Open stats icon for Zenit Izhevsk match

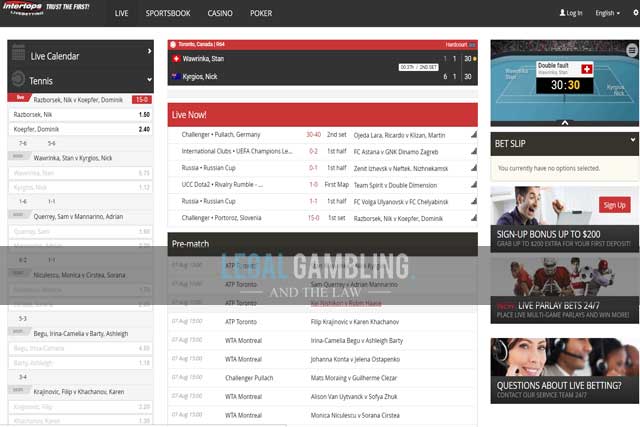(473, 168)
